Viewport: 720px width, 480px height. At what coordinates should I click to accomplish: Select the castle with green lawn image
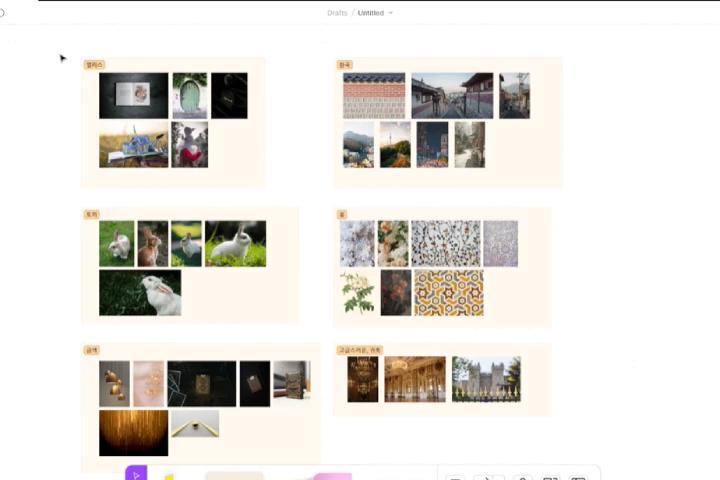(x=486, y=379)
